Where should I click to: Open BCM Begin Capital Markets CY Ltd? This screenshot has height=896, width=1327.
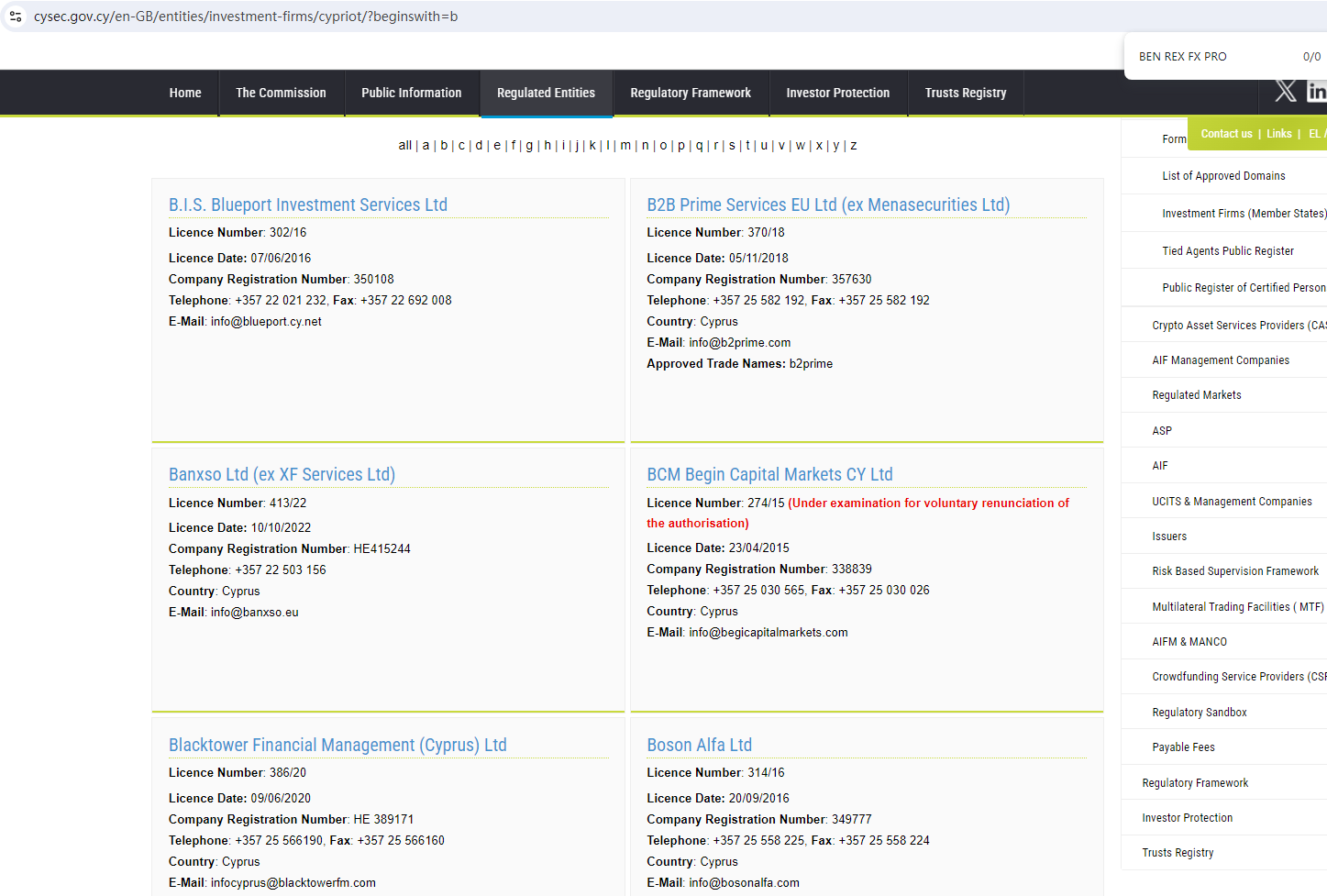[x=769, y=474]
